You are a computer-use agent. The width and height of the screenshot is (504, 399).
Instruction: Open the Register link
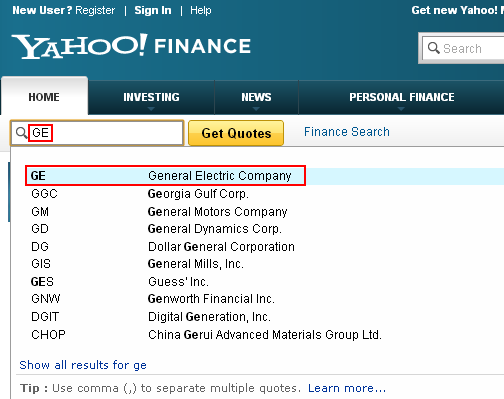[x=95, y=10]
